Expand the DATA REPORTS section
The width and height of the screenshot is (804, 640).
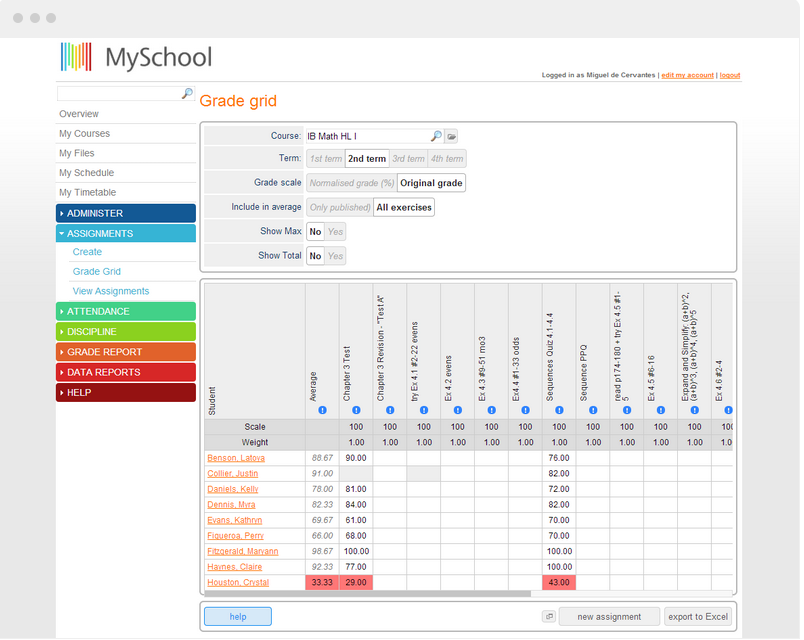coord(126,372)
